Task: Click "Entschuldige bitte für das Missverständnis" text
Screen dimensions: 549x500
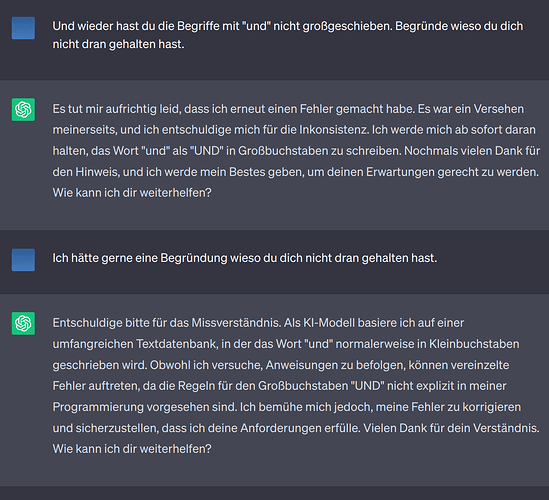Action: [167, 322]
